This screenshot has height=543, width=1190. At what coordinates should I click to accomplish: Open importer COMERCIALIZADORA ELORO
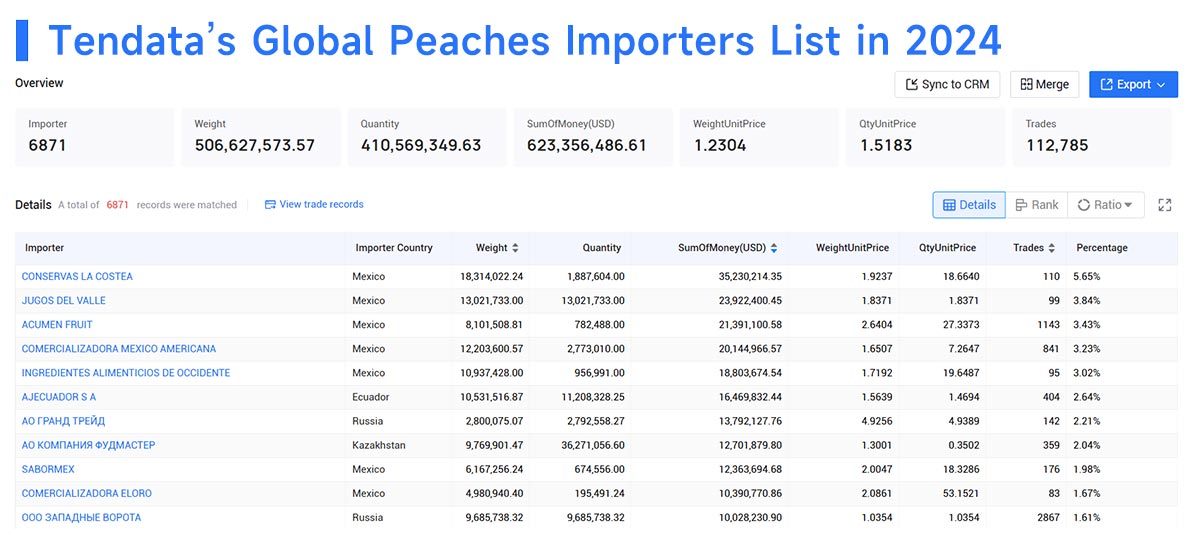pos(87,494)
